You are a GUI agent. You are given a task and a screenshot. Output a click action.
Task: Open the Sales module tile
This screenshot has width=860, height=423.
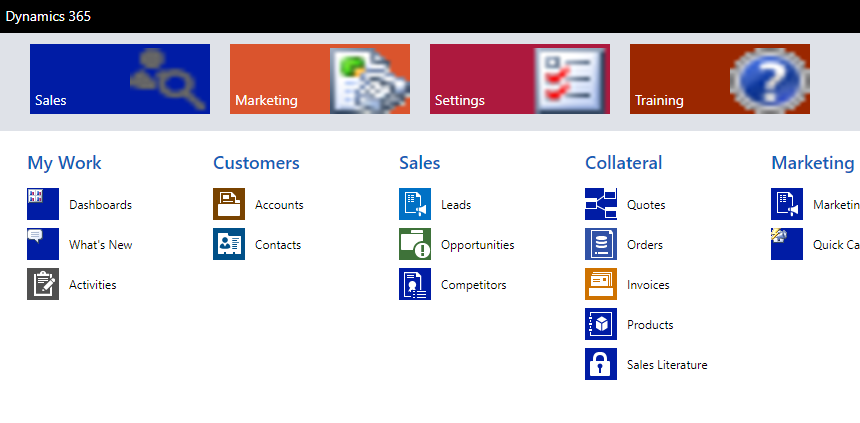120,79
